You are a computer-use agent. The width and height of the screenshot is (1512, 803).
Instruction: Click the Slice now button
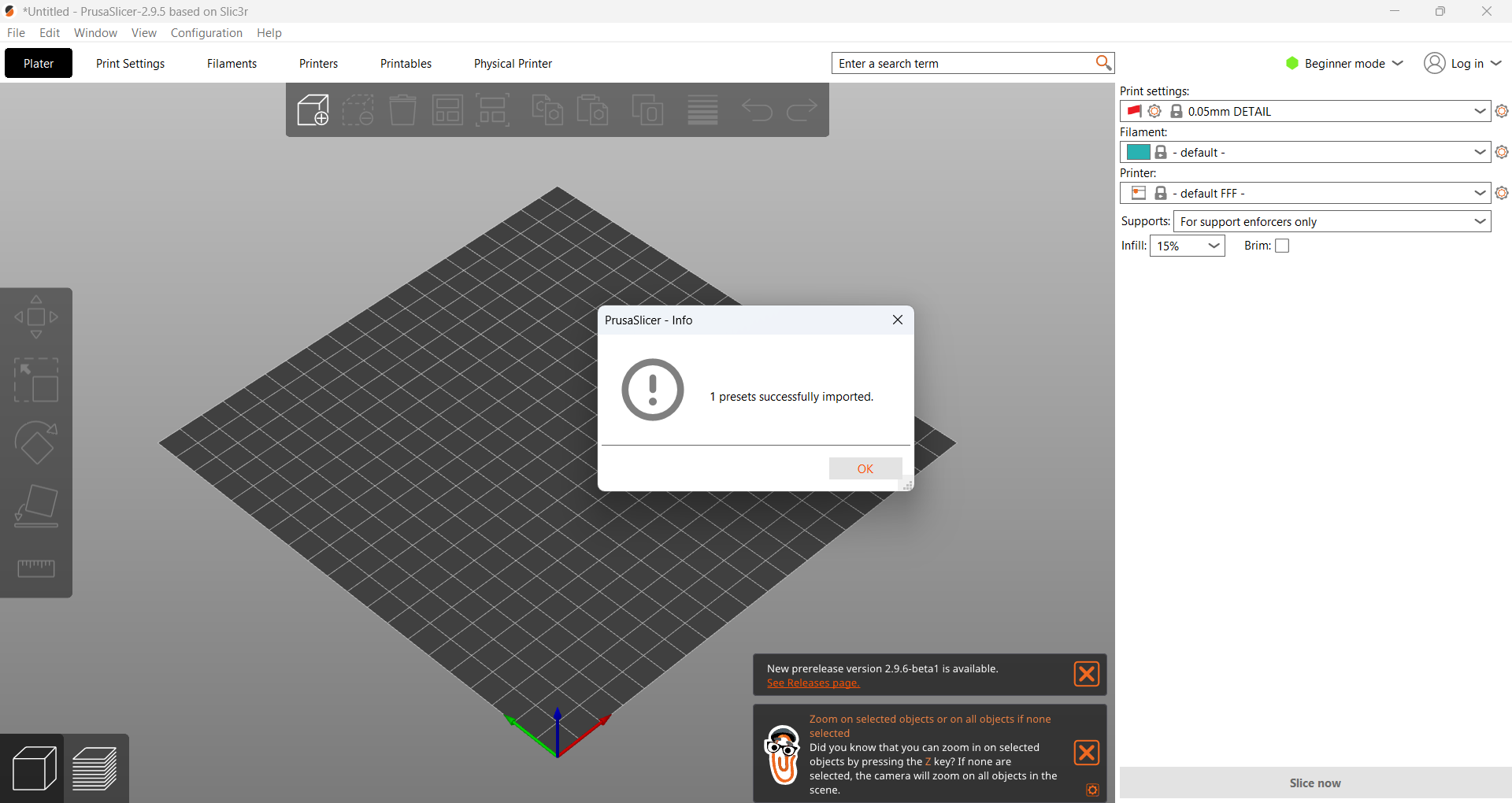1315,783
